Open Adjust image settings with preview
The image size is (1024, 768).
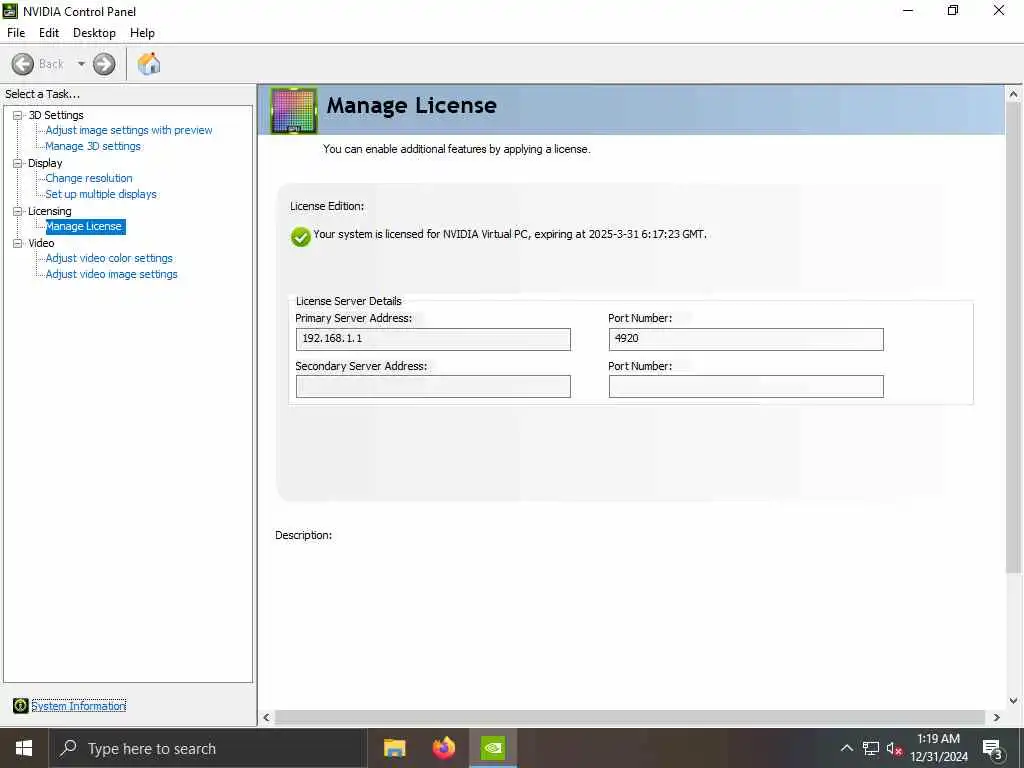[x=129, y=130]
